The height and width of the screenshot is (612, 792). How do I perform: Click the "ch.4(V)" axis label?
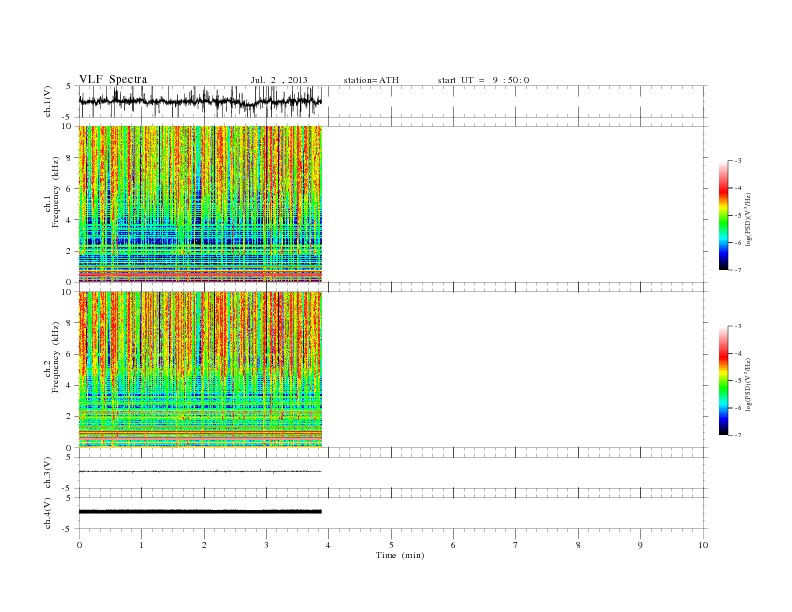tap(47, 513)
